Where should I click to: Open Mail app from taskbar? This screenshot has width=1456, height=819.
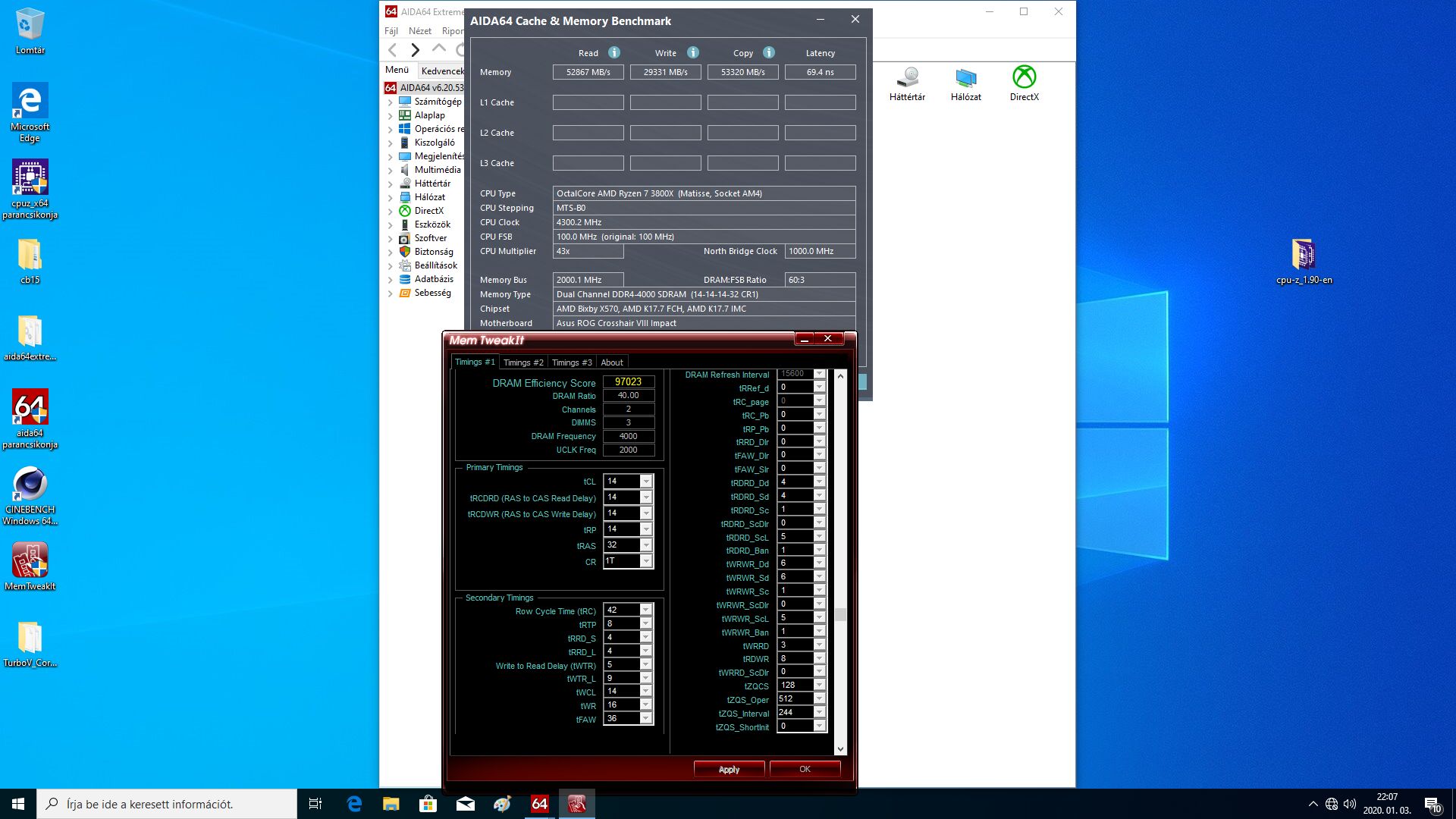coord(466,804)
